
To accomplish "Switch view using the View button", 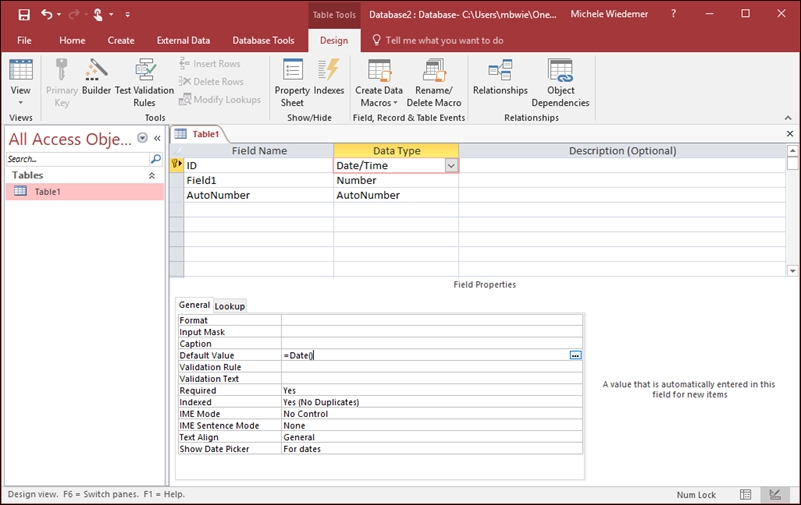I will (20, 75).
